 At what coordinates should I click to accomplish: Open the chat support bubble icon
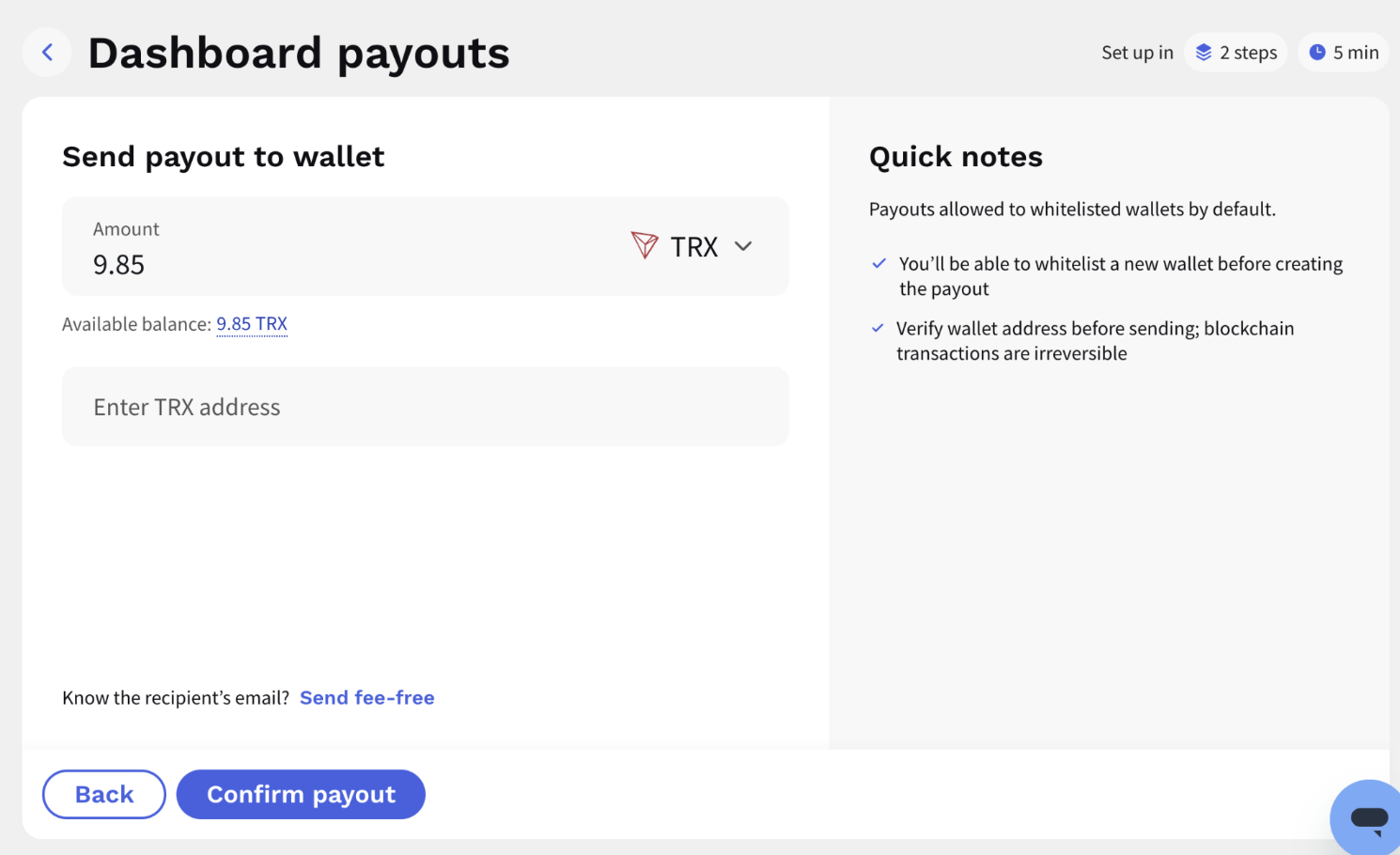[1368, 817]
